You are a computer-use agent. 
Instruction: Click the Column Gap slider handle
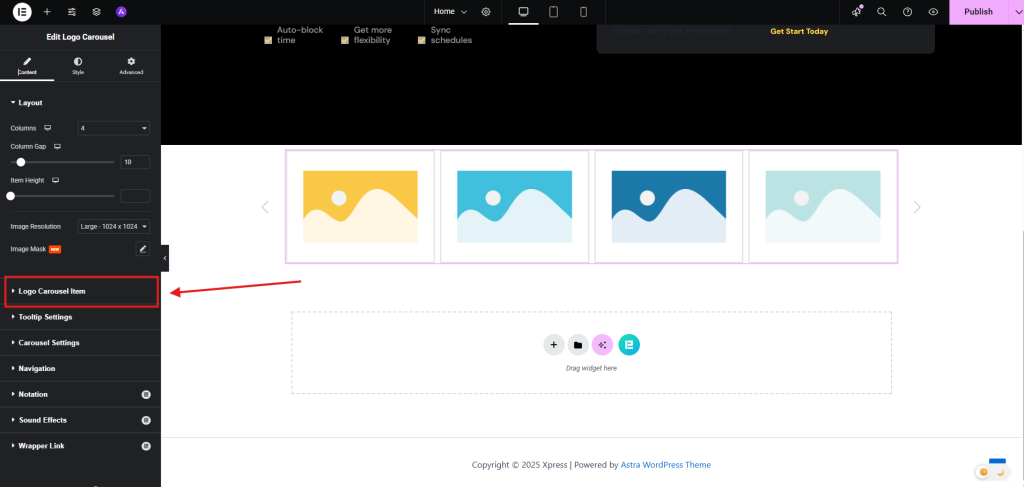tap(20, 162)
